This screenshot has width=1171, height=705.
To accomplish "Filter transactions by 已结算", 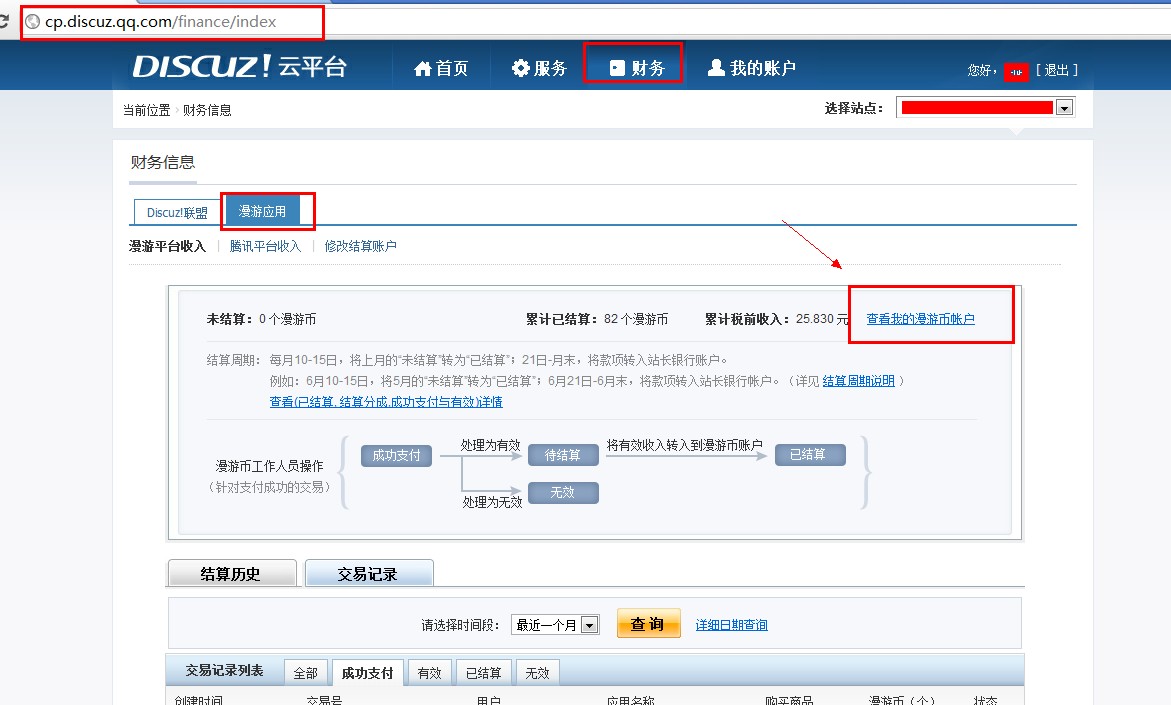I will (483, 673).
